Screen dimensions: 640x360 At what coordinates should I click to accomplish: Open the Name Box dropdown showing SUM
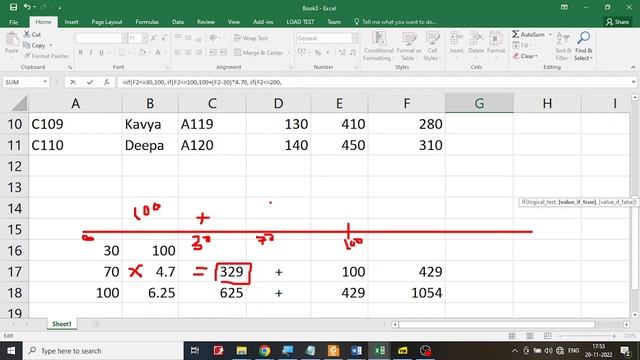45,82
